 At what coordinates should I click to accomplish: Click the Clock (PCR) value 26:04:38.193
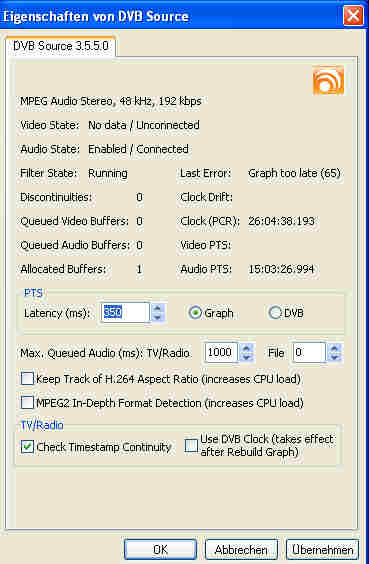point(281,221)
